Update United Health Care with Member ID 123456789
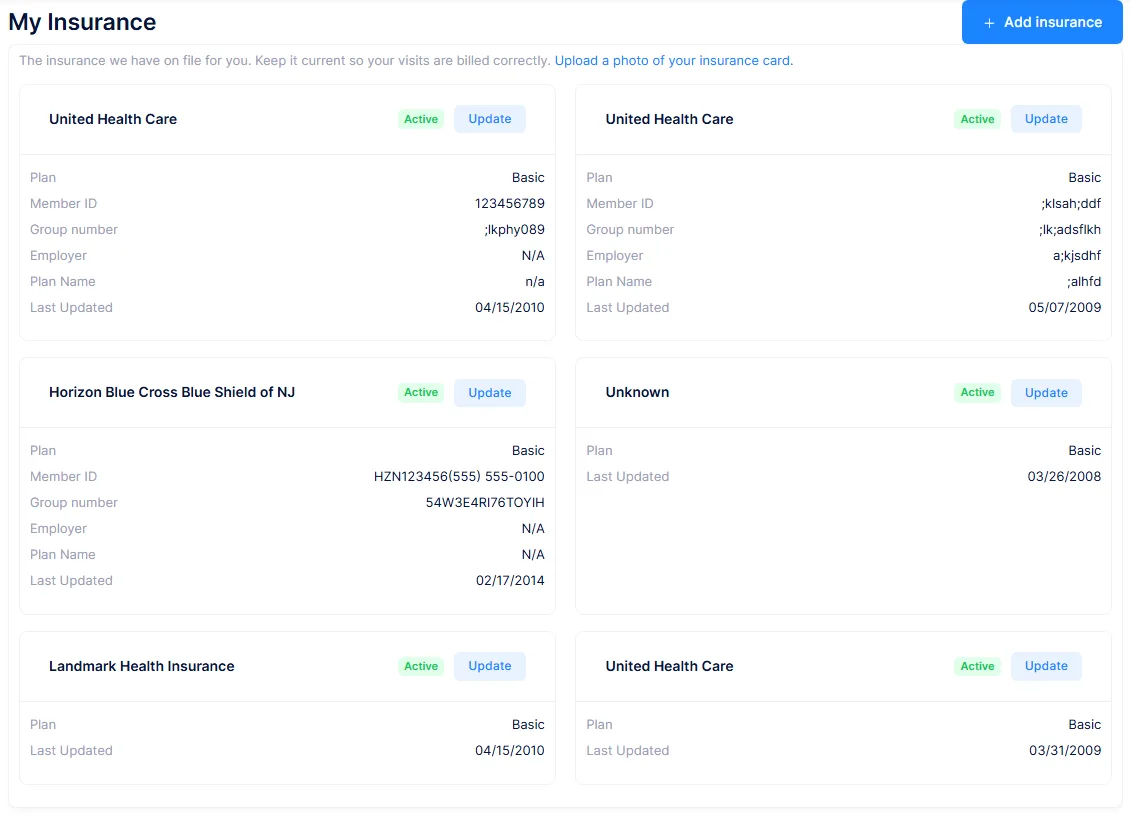The width and height of the screenshot is (1131, 816). tap(490, 119)
